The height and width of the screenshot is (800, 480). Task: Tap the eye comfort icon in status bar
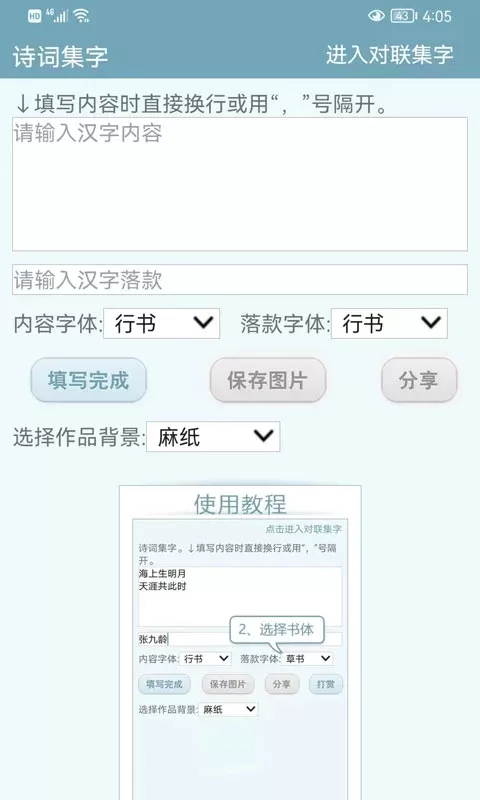[x=376, y=16]
